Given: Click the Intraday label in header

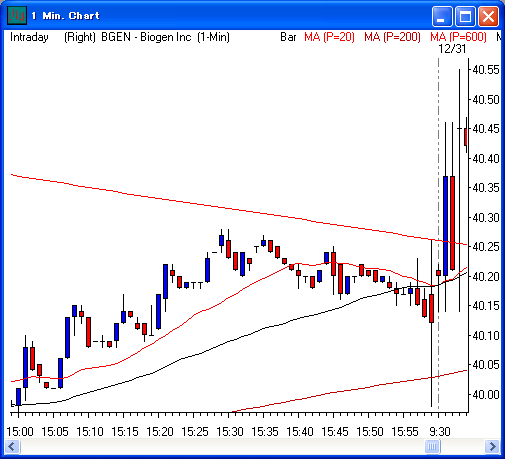Looking at the screenshot, I should 29,37.
